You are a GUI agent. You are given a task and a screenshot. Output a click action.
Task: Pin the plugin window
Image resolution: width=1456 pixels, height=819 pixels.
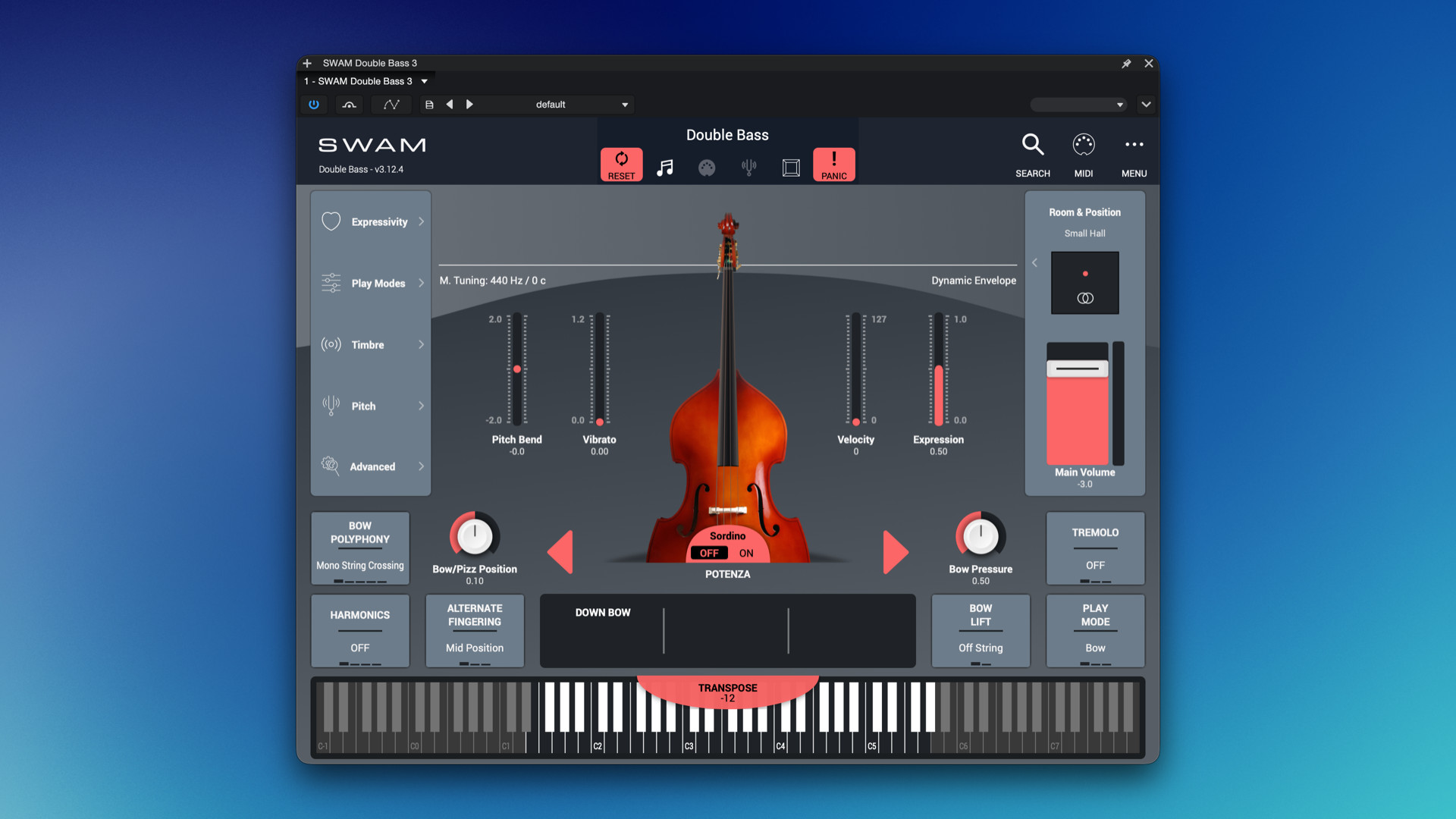point(1126,64)
